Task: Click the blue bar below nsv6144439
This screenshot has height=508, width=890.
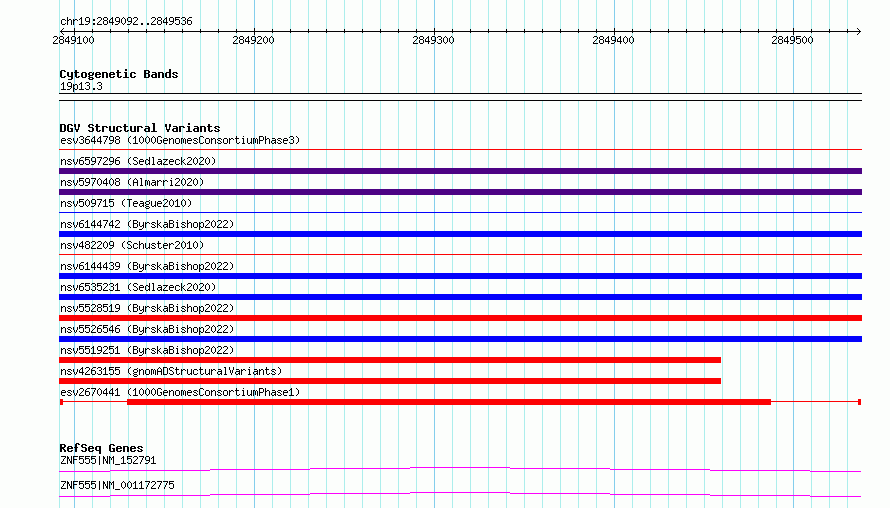Action: (460, 276)
